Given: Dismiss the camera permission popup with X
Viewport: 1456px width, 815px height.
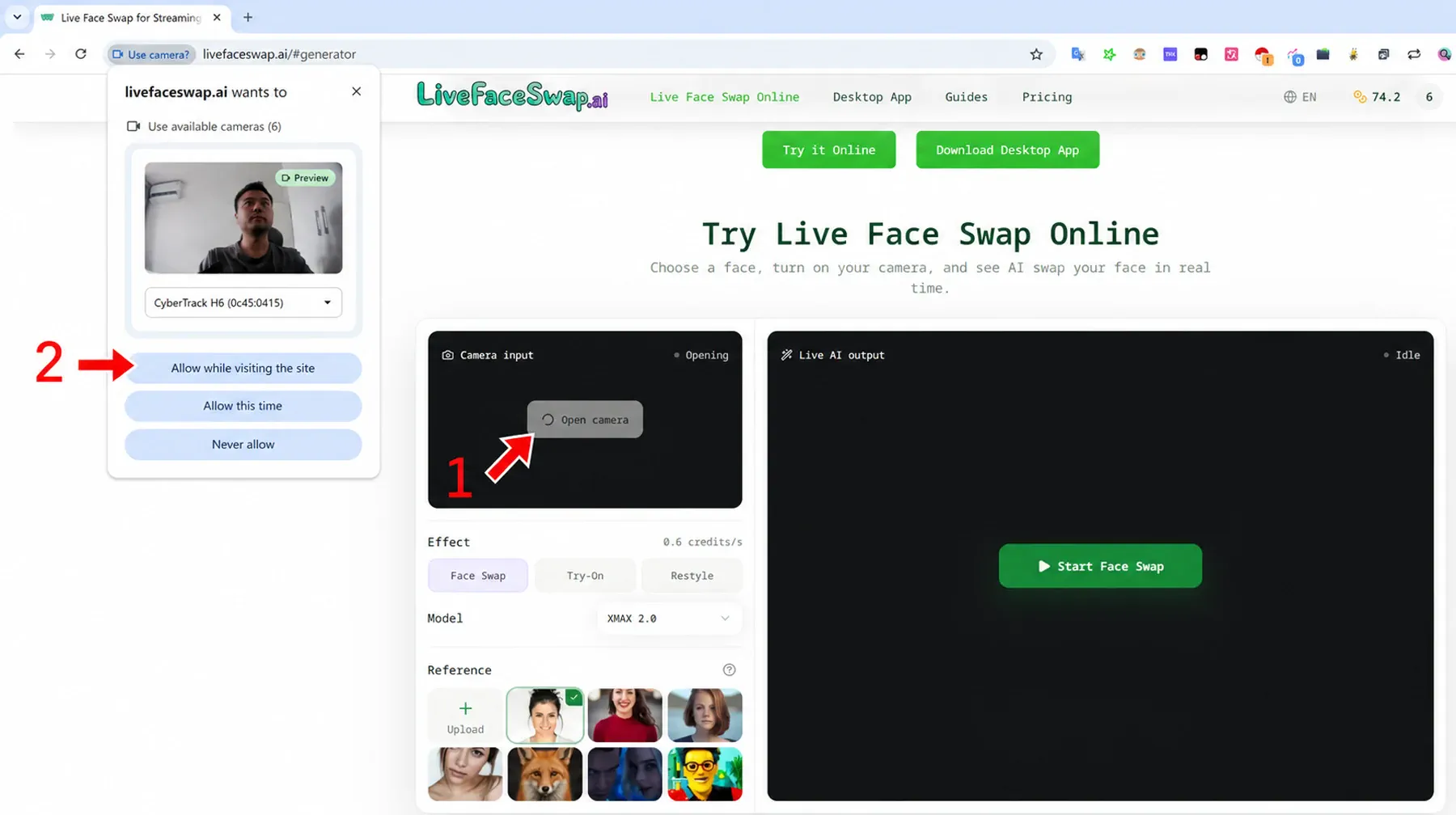Looking at the screenshot, I should 357,91.
